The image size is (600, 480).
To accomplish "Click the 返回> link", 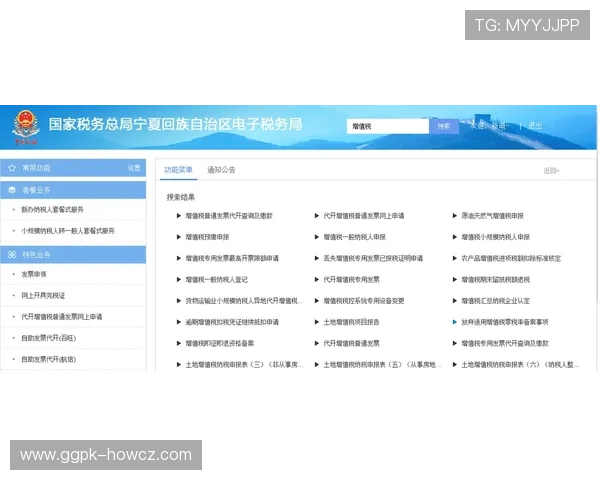I will 551,171.
